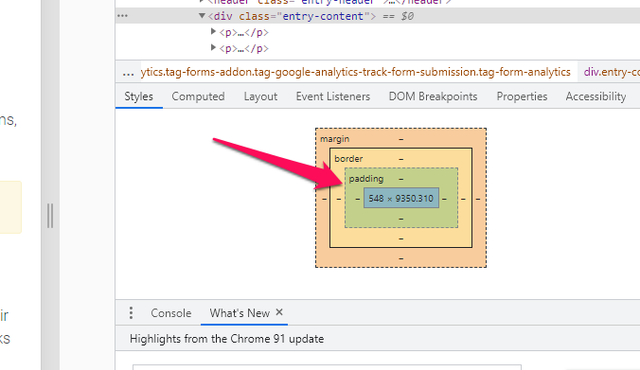Open the Computed tab
The height and width of the screenshot is (370, 640).
[198, 96]
